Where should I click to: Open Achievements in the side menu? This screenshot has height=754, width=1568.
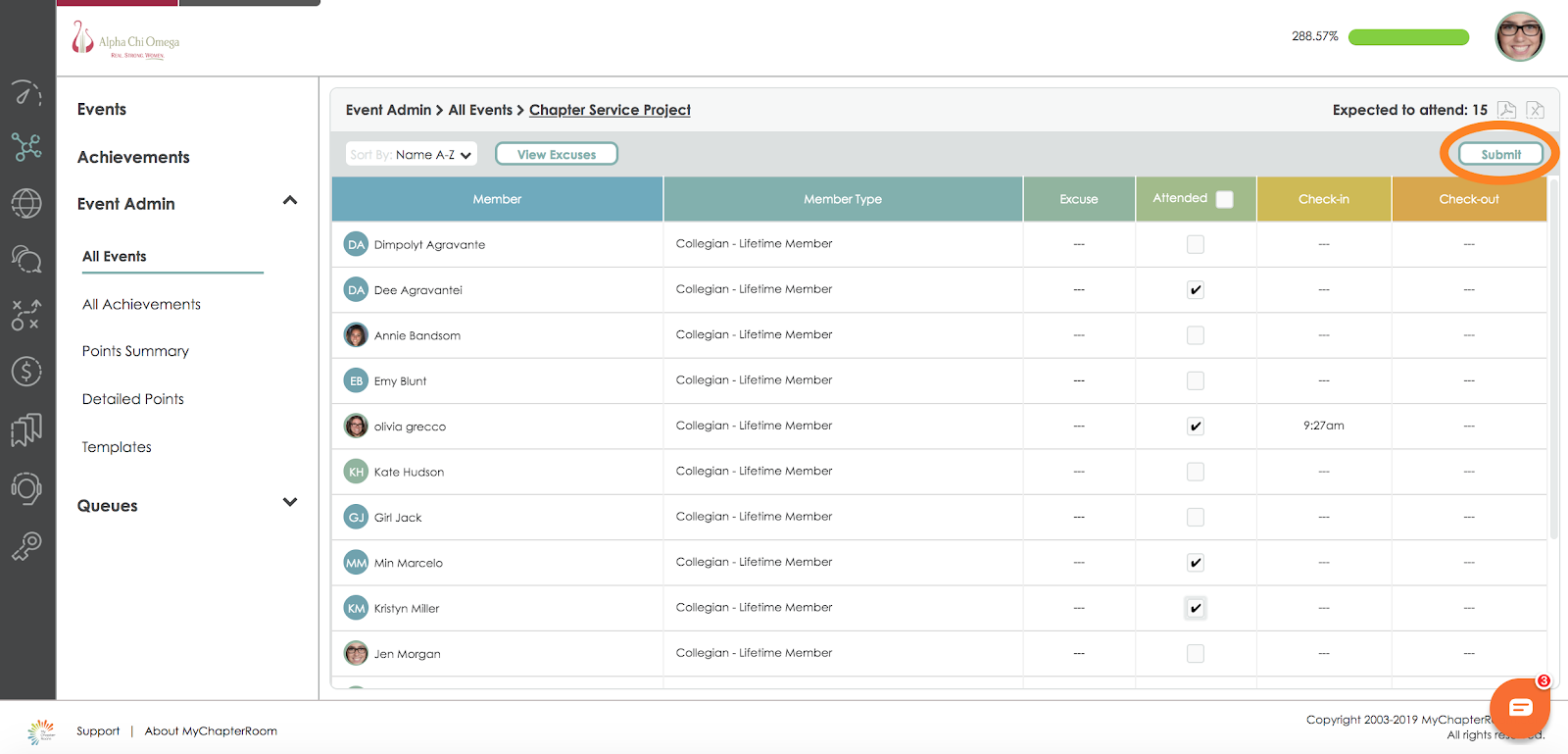133,157
